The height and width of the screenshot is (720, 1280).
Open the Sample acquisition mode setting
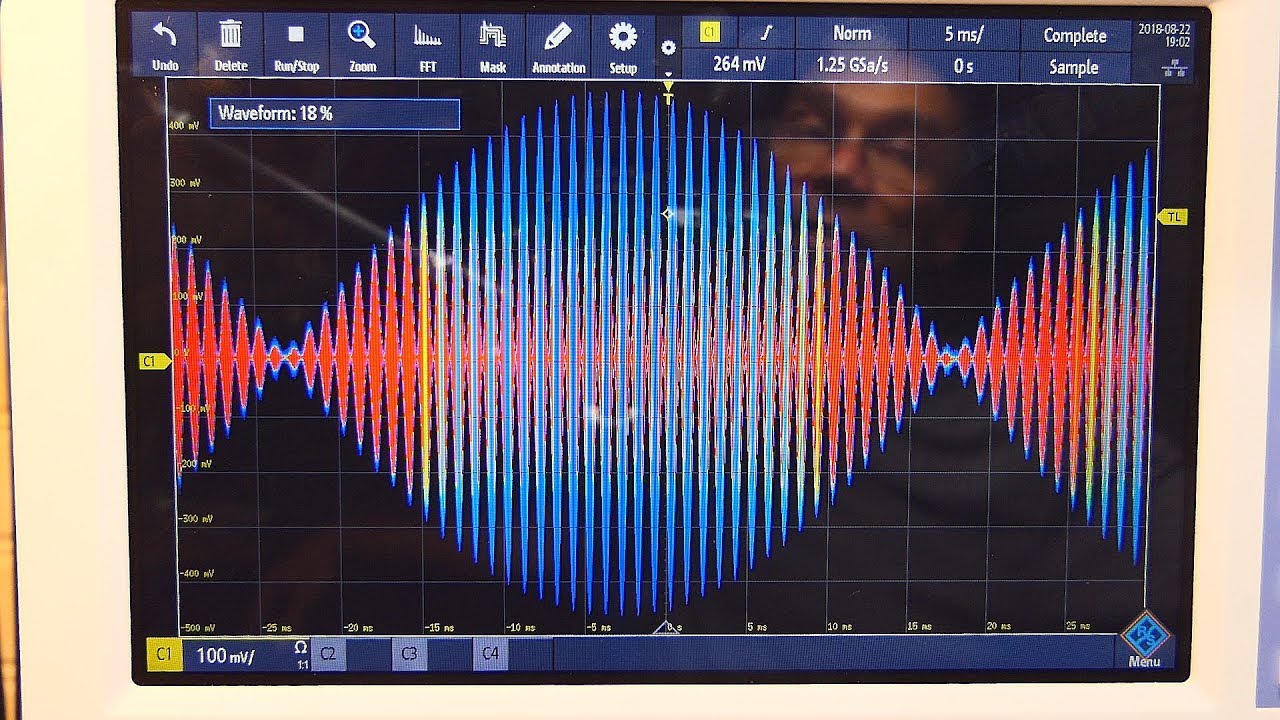[x=1075, y=68]
